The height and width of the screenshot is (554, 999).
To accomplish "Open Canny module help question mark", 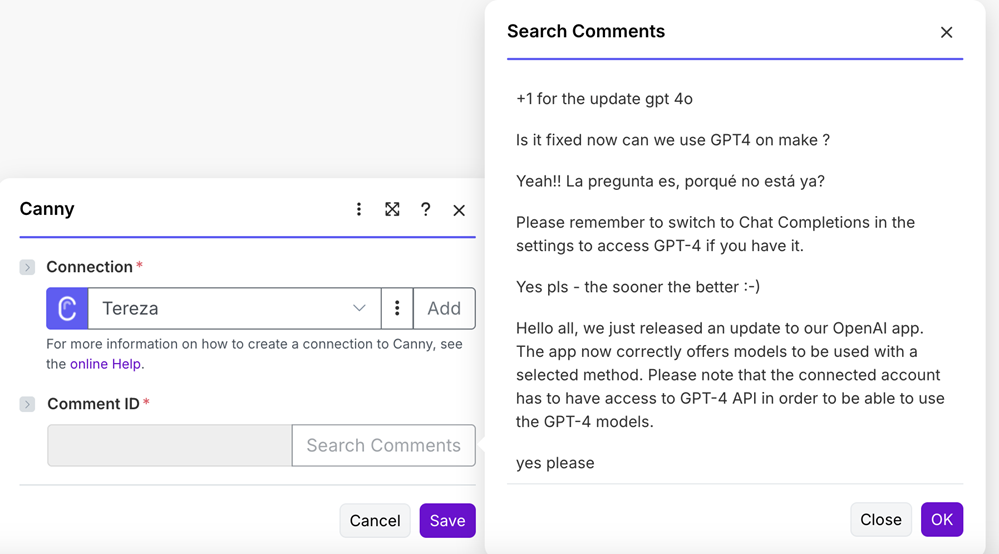I will point(425,209).
